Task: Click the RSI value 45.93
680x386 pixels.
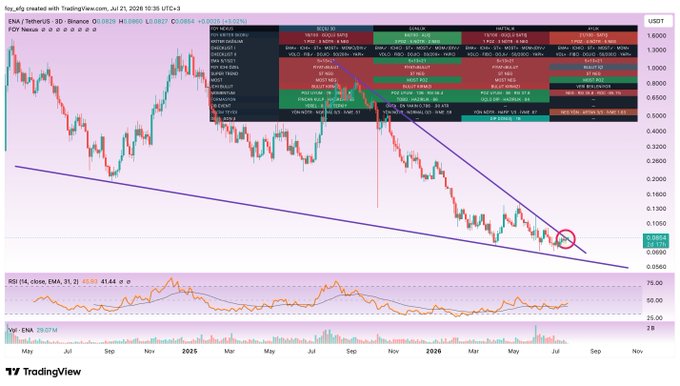Action: coord(90,281)
